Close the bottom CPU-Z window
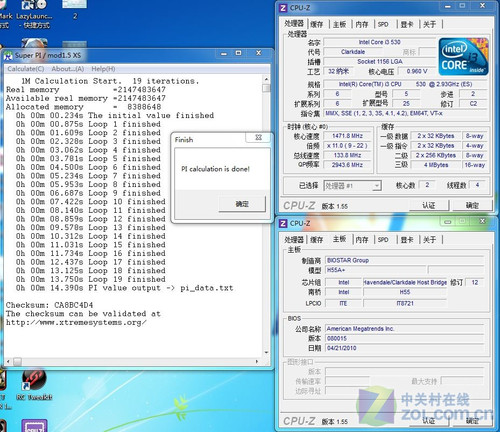 (x=482, y=221)
